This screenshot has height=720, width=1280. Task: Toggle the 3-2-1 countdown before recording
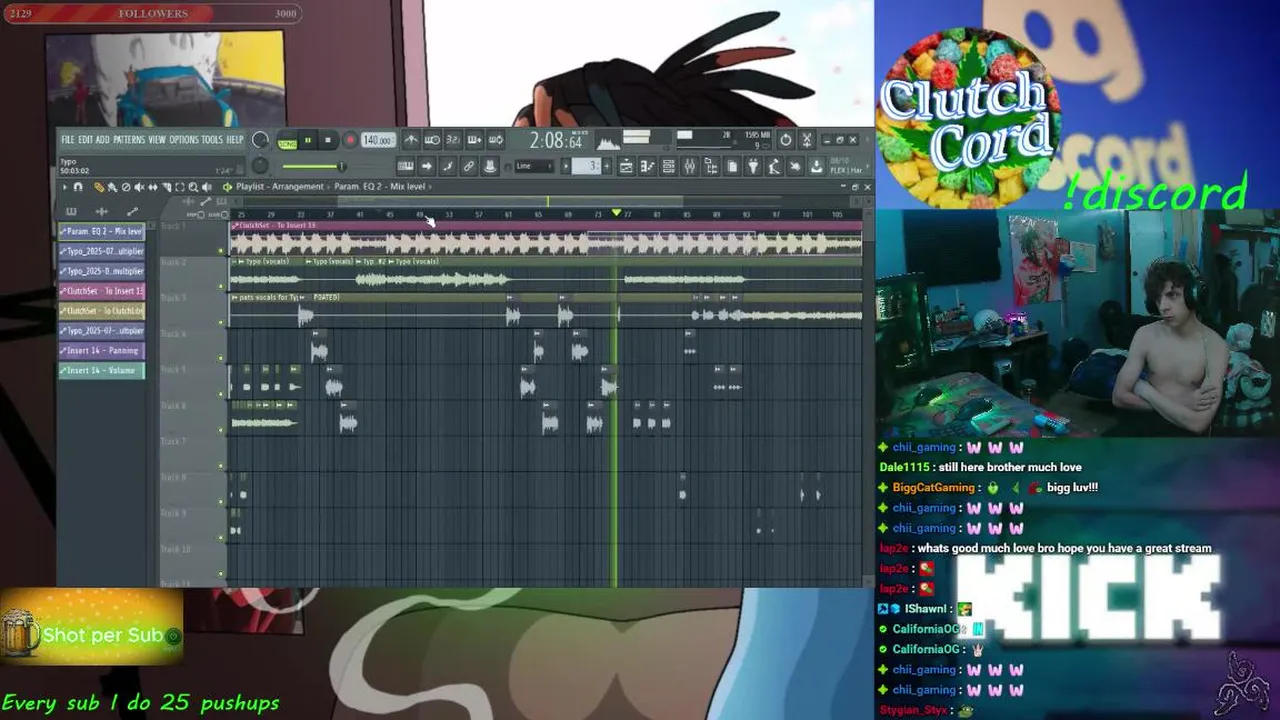(x=453, y=139)
